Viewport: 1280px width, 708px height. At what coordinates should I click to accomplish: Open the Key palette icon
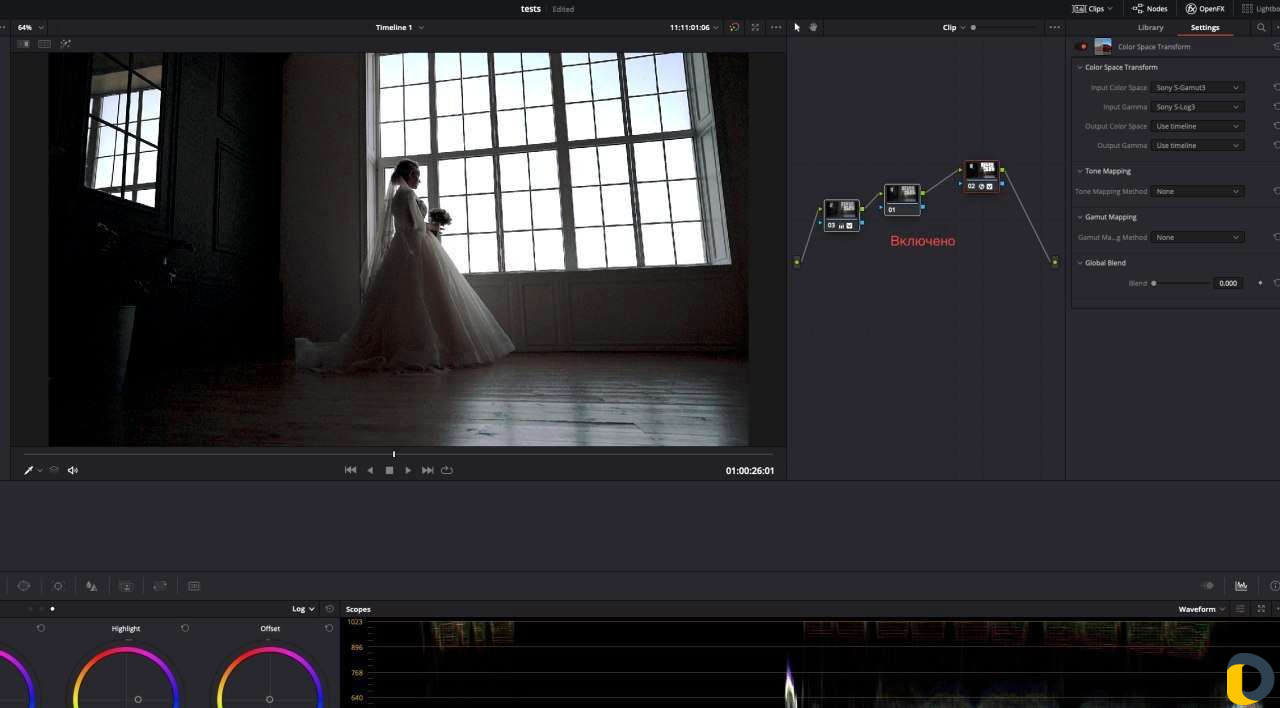pyautogui.click(x=126, y=586)
